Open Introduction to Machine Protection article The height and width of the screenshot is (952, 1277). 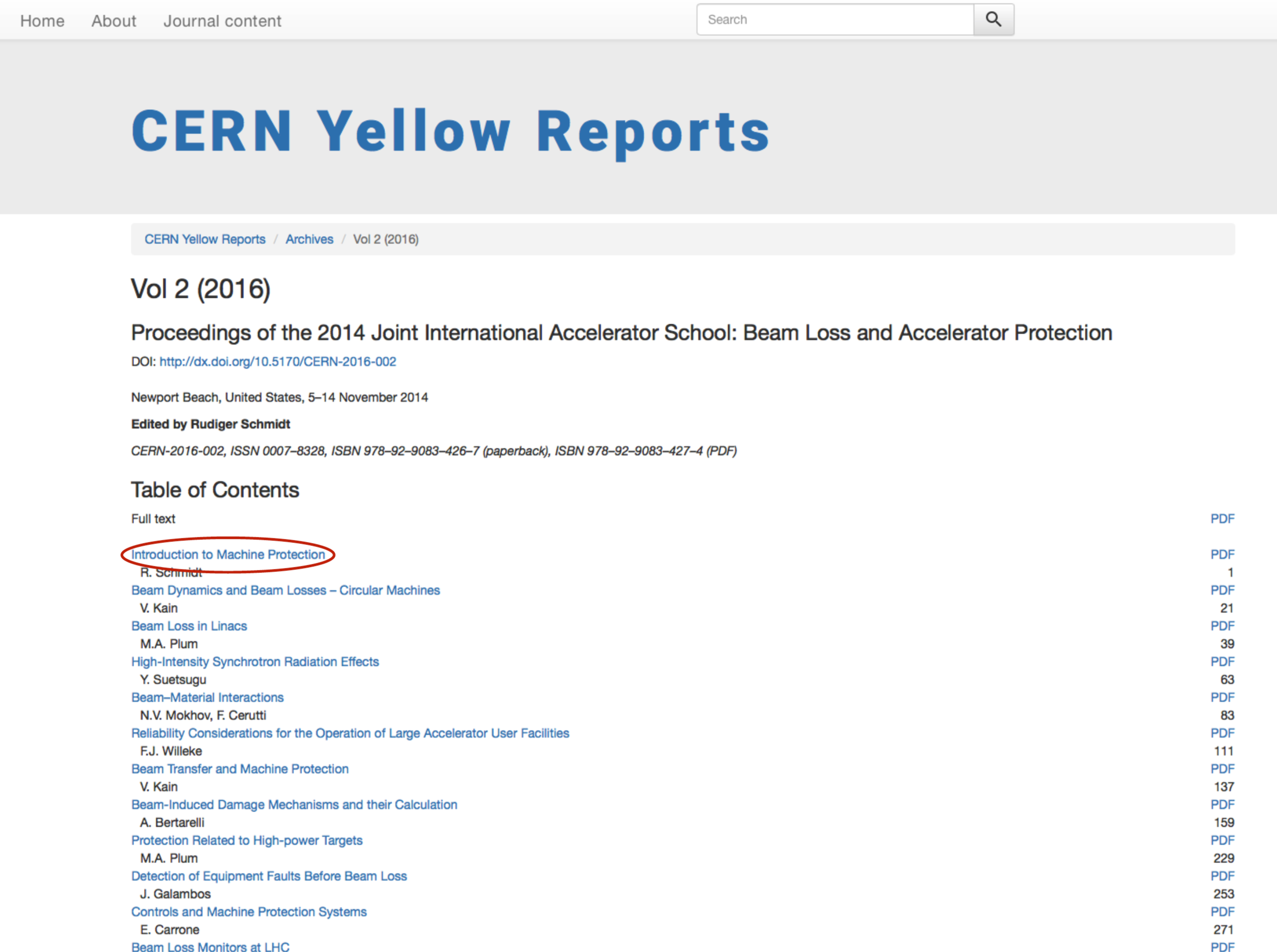[x=228, y=554]
